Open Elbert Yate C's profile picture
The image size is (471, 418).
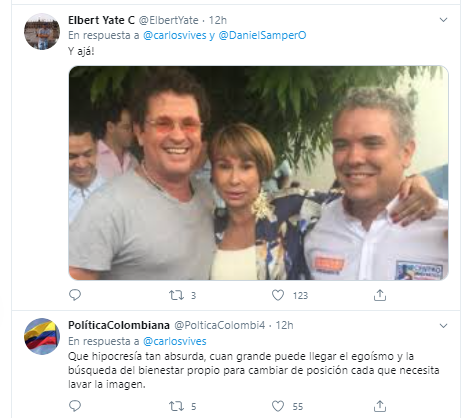coord(42,32)
